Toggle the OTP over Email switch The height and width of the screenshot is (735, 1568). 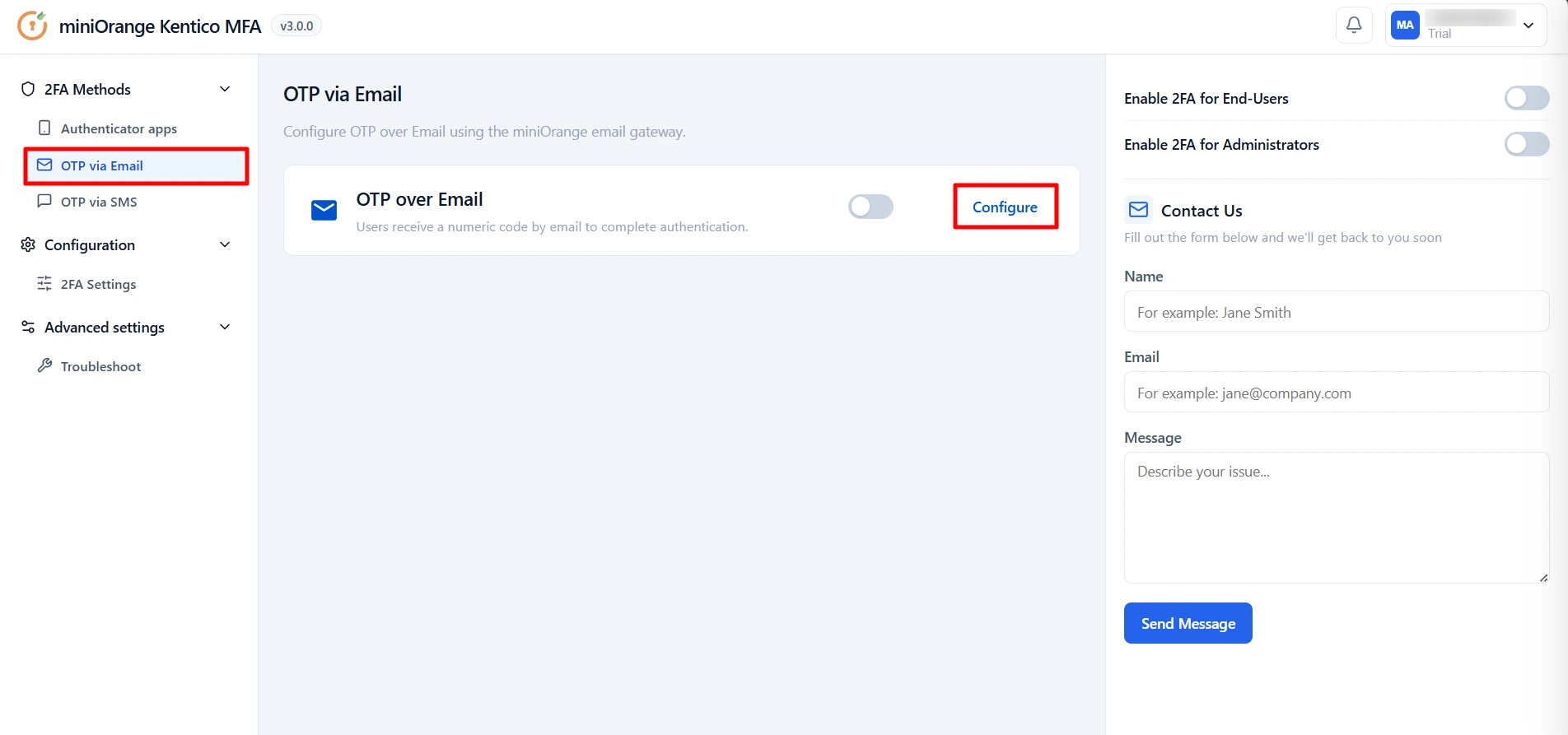point(870,207)
